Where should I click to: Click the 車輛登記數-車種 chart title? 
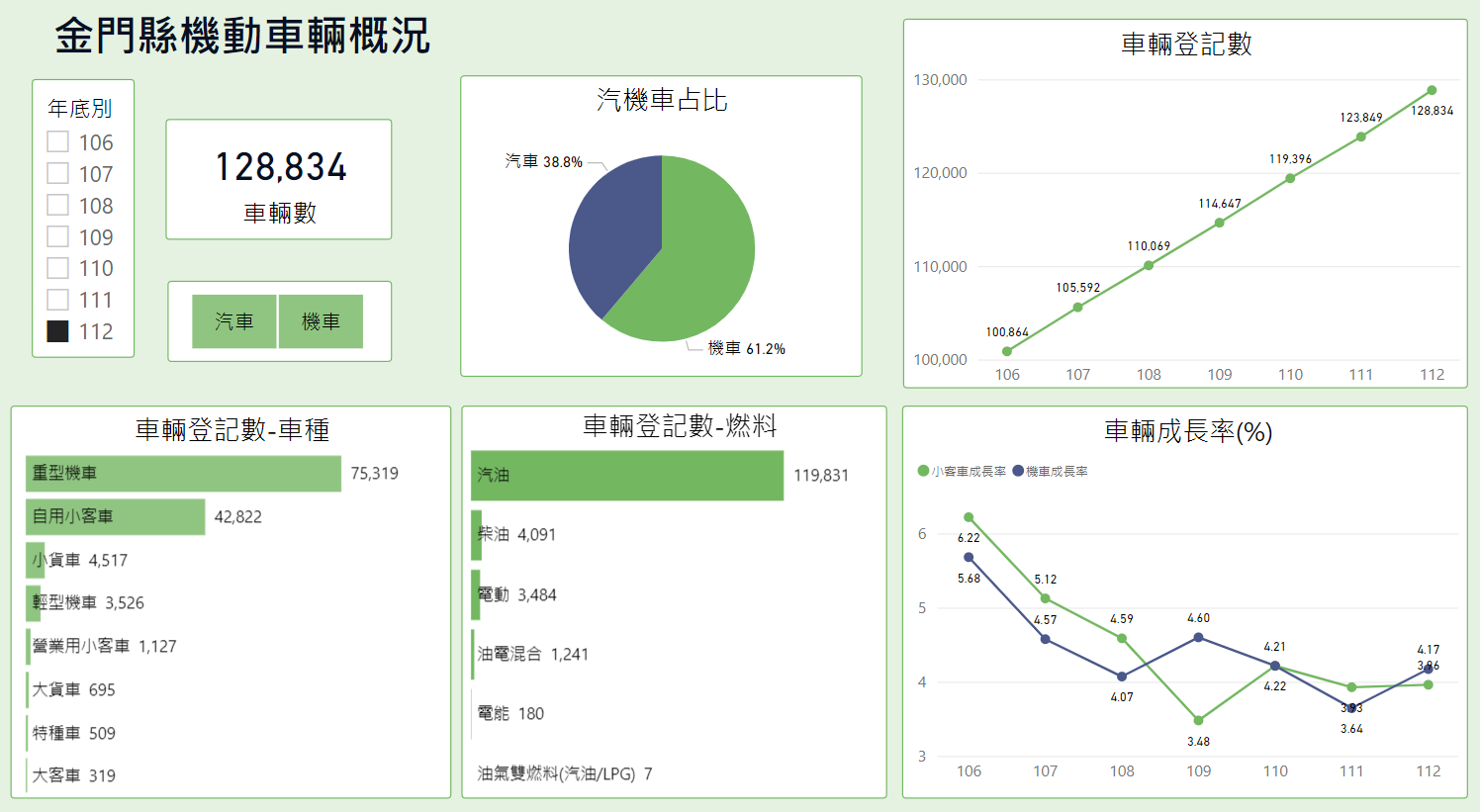pyautogui.click(x=232, y=430)
